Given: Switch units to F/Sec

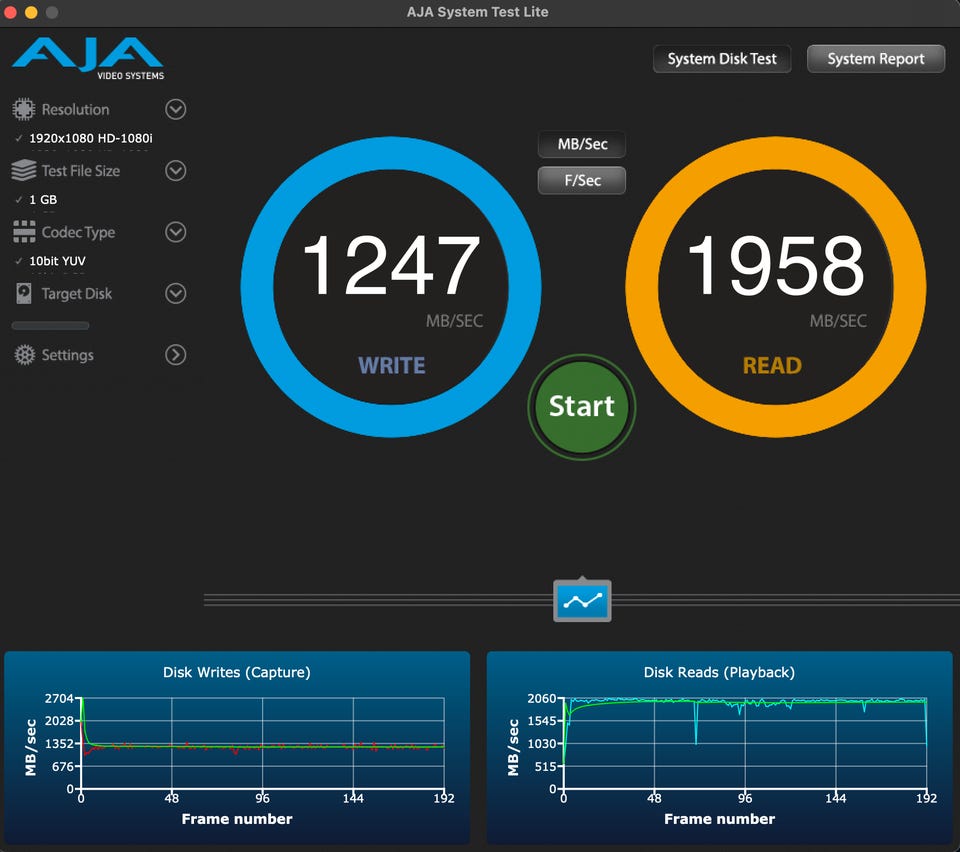Looking at the screenshot, I should (x=582, y=181).
